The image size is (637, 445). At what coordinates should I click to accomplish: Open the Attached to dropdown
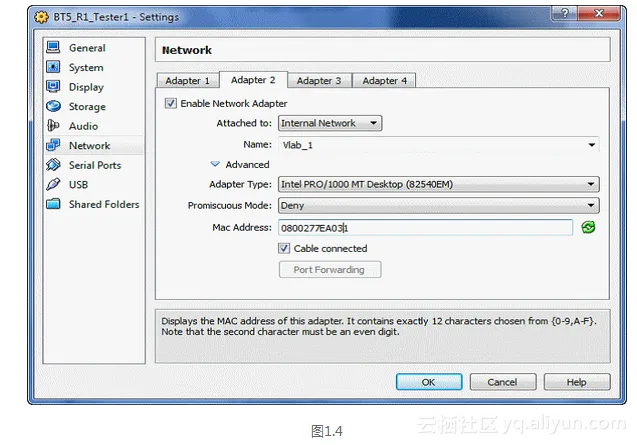tap(330, 123)
